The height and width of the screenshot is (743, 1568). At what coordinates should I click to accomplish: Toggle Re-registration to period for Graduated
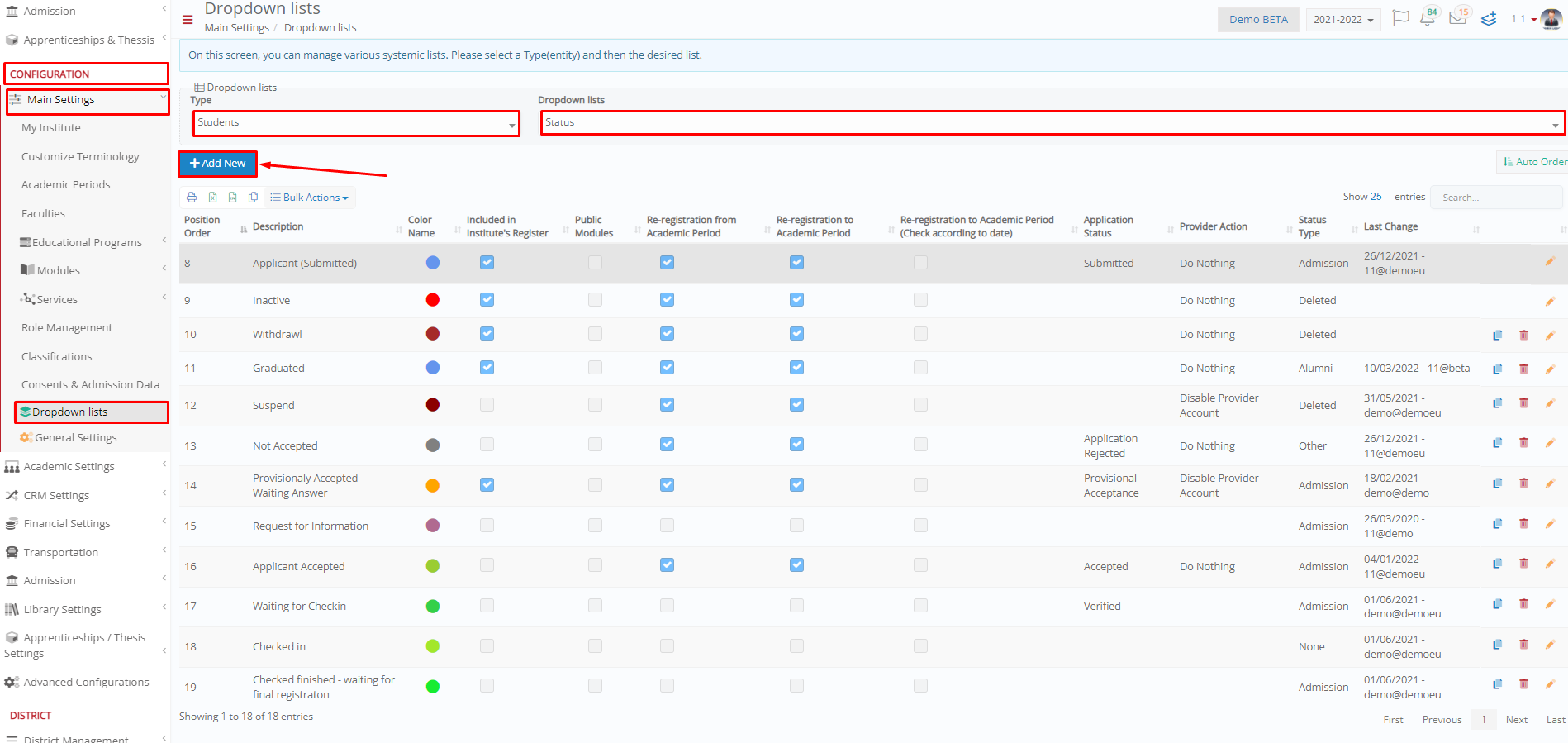pyautogui.click(x=796, y=367)
